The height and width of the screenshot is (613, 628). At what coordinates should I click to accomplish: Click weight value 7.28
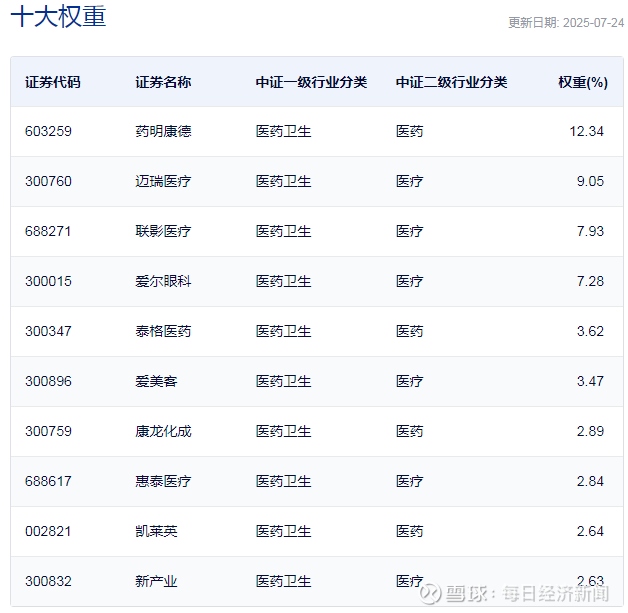(x=590, y=281)
